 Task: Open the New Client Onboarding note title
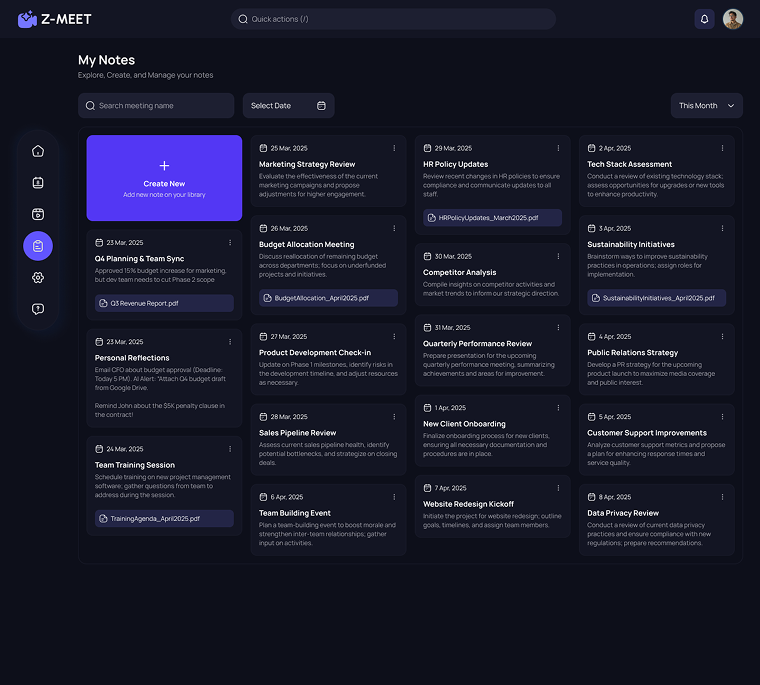click(x=464, y=424)
